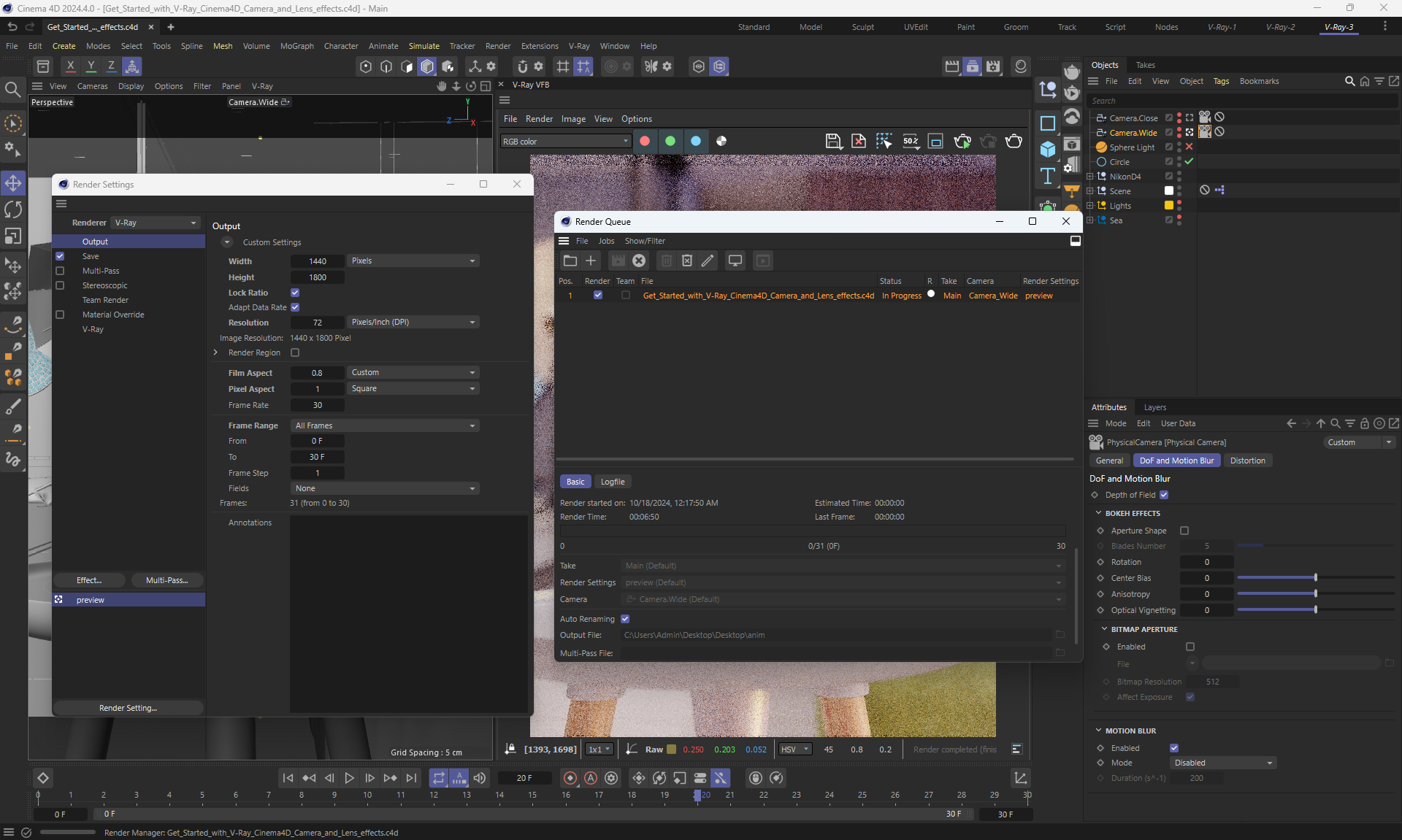Click the record active objects keyframe button
This screenshot has height=840, width=1402.
[570, 778]
